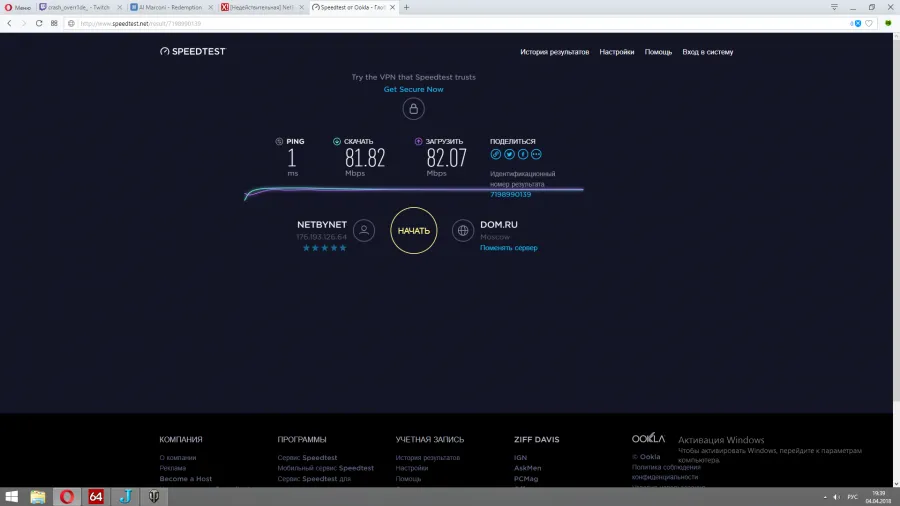Open О компании footer link
Viewport: 900px width, 506px height.
tap(178, 458)
